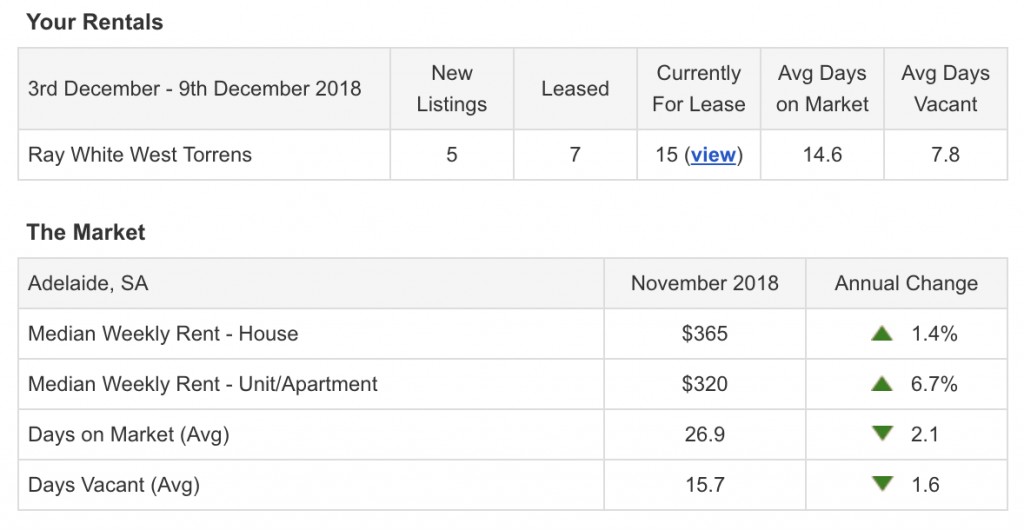Click the Annual Change column header

pos(906,283)
